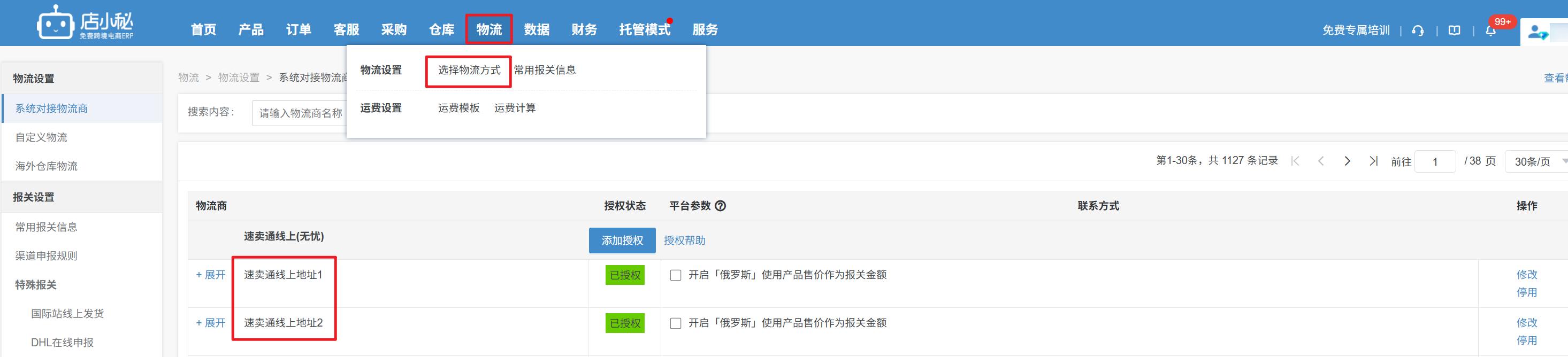Image resolution: width=1568 pixels, height=357 pixels.
Task: Select 选择物流方式 in logistics menu
Action: tap(469, 71)
